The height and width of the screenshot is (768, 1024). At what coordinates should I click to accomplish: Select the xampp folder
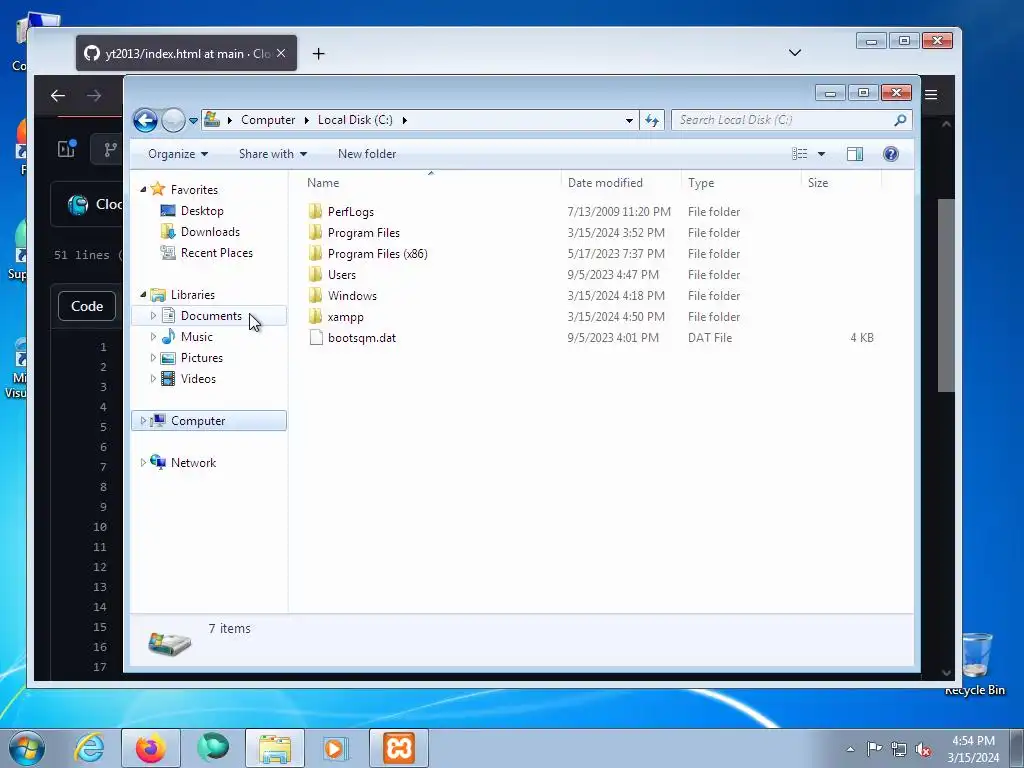345,317
